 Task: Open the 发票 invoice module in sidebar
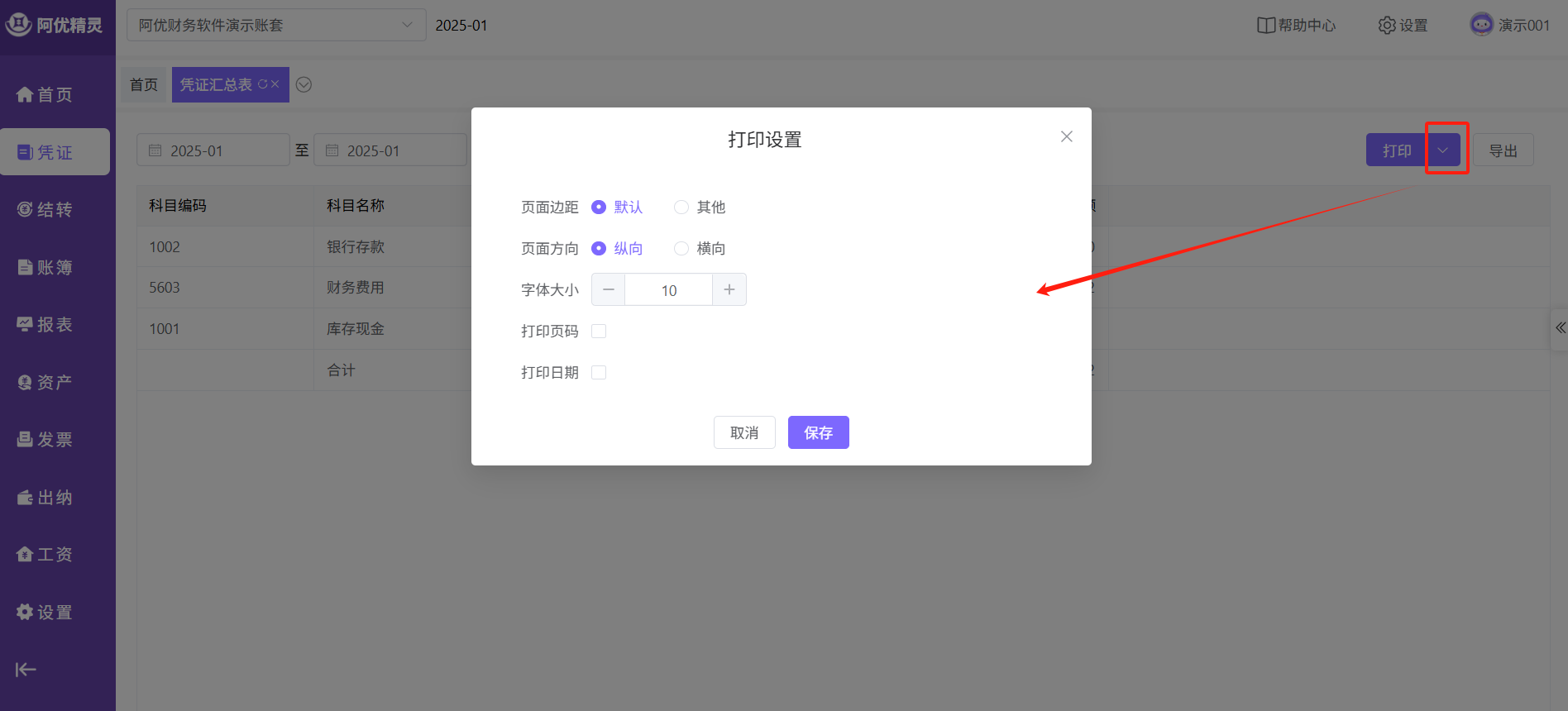click(x=45, y=440)
